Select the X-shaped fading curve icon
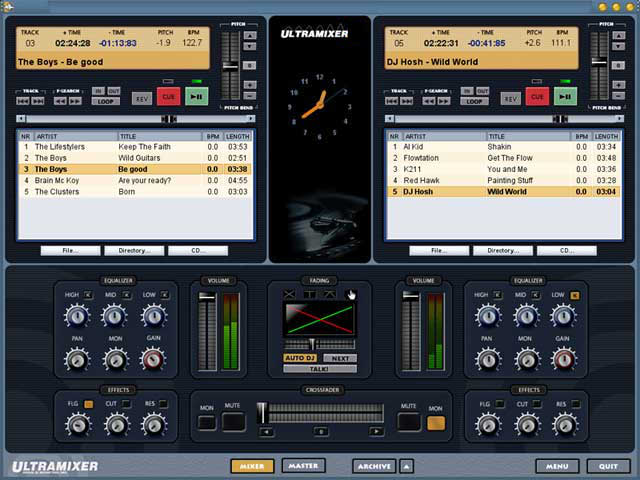 [290, 294]
